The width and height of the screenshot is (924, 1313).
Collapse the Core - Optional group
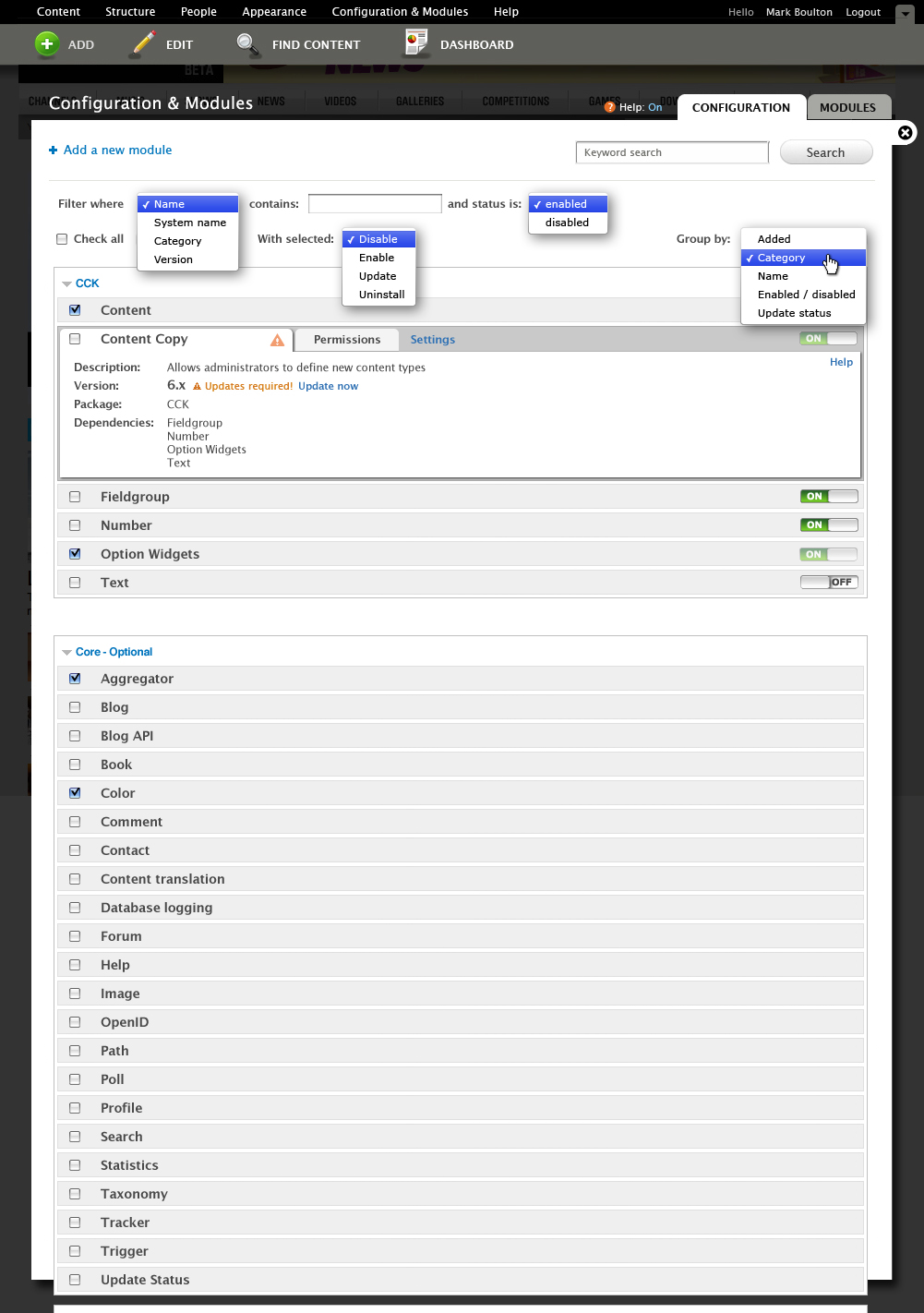coord(66,653)
